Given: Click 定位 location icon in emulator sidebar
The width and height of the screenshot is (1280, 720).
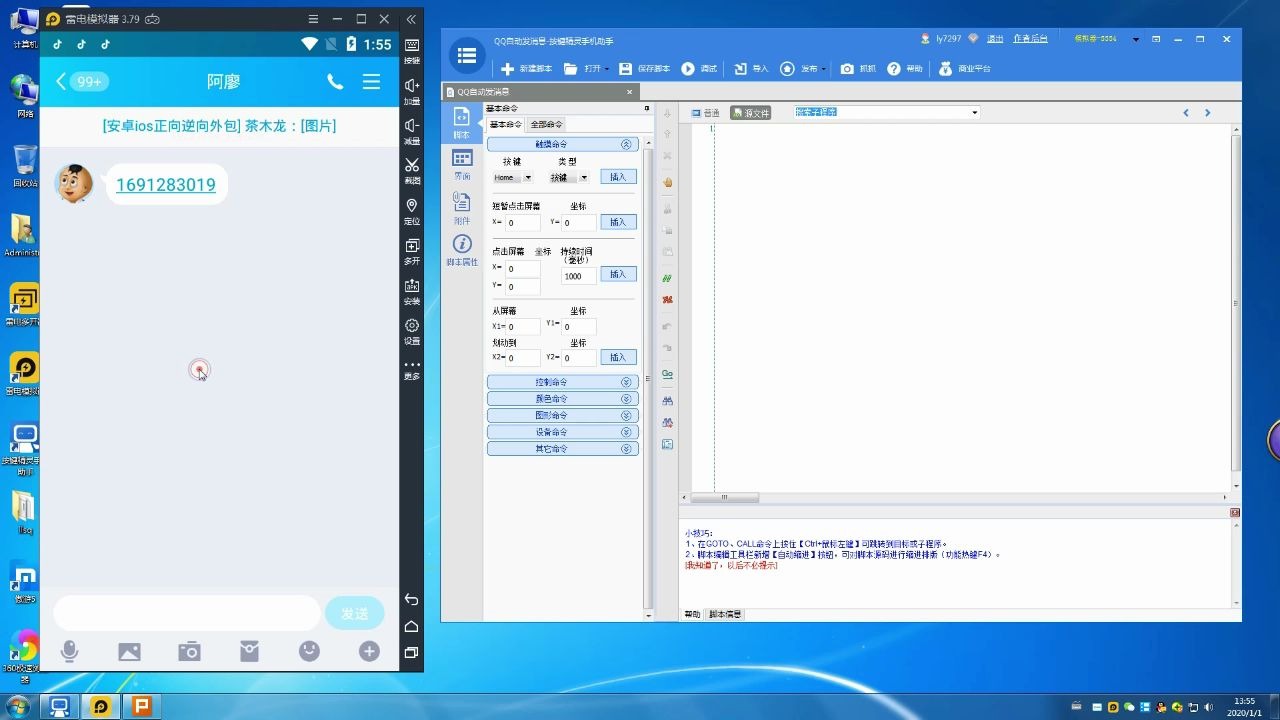Looking at the screenshot, I should [412, 211].
